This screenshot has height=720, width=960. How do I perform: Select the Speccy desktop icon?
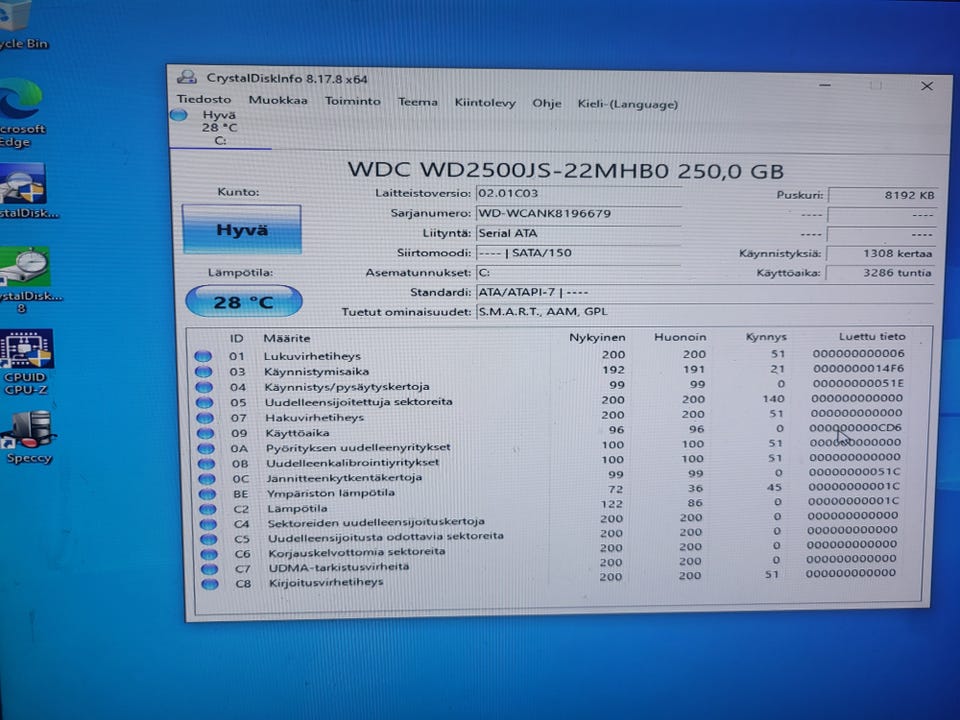pyautogui.click(x=28, y=437)
